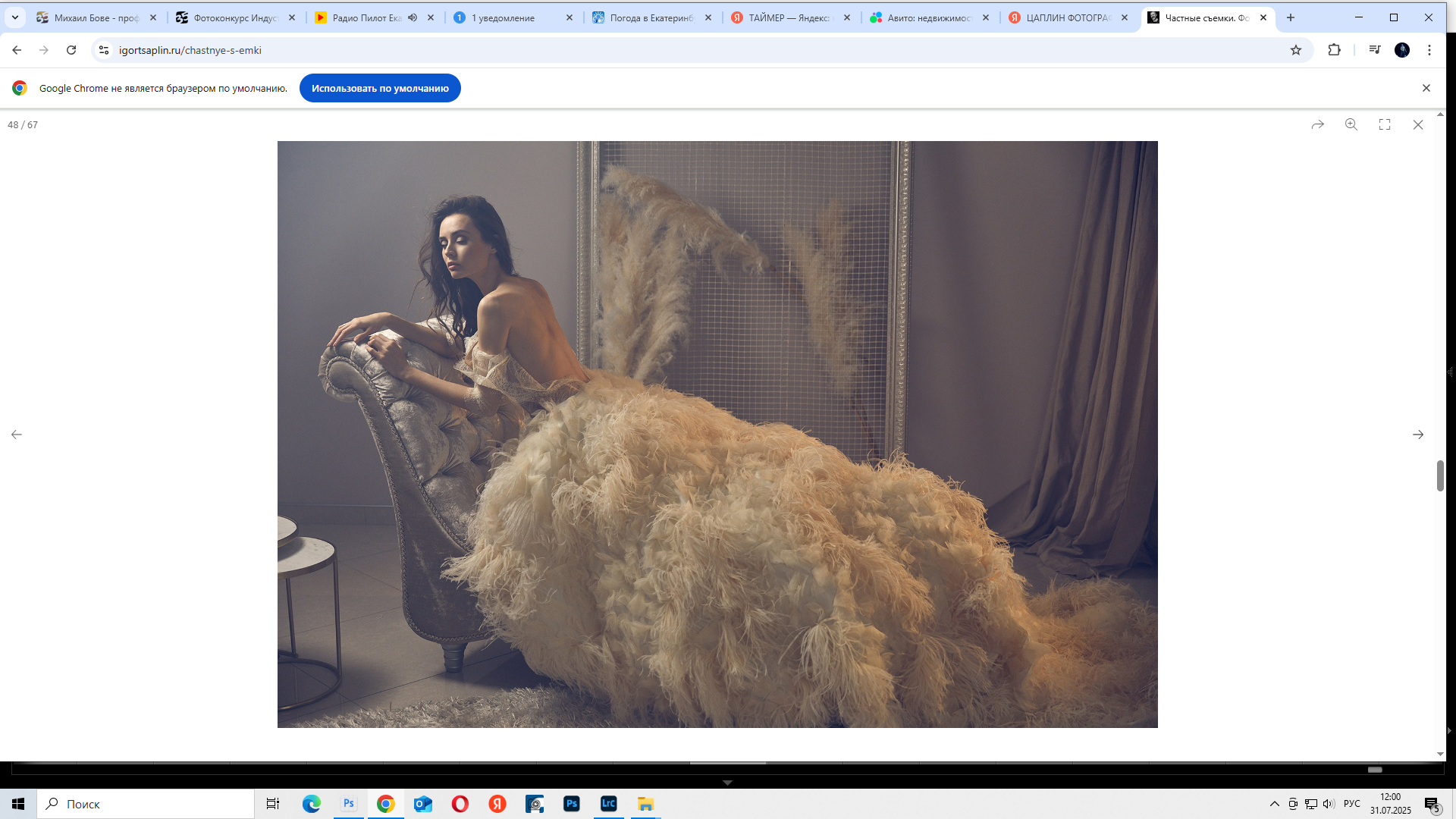
Task: Open the media control toolbar icon
Action: pos(1374,50)
